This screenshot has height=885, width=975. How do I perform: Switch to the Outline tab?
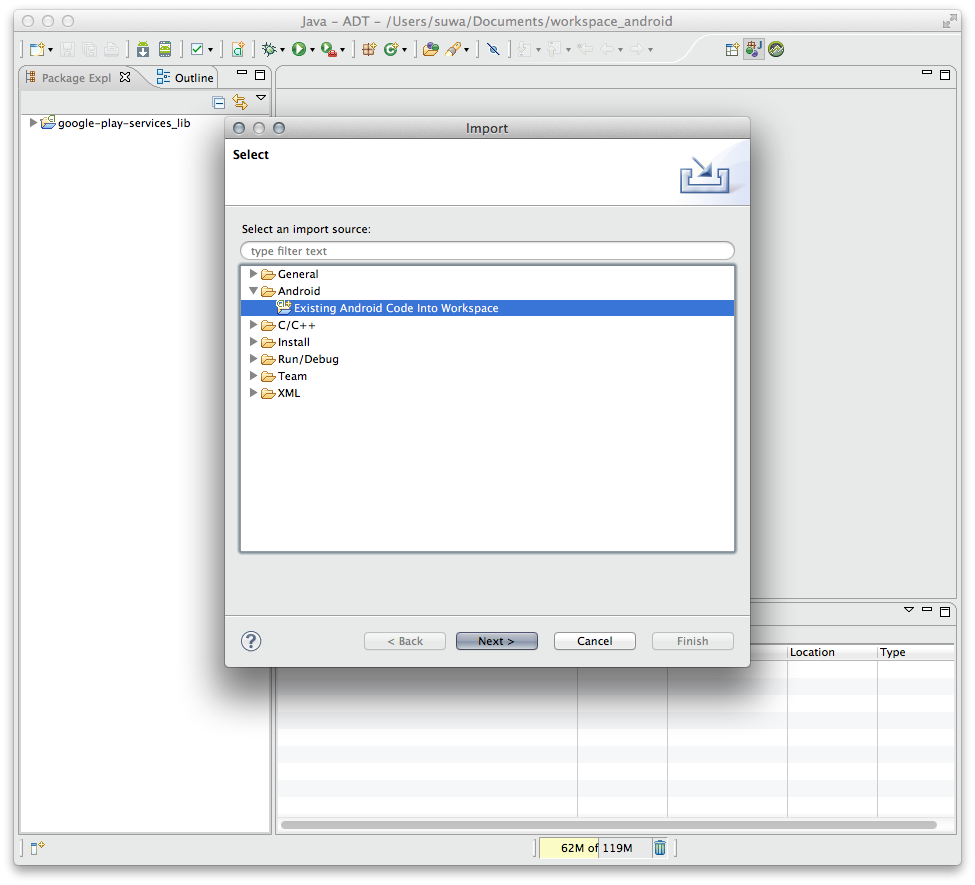tap(186, 77)
